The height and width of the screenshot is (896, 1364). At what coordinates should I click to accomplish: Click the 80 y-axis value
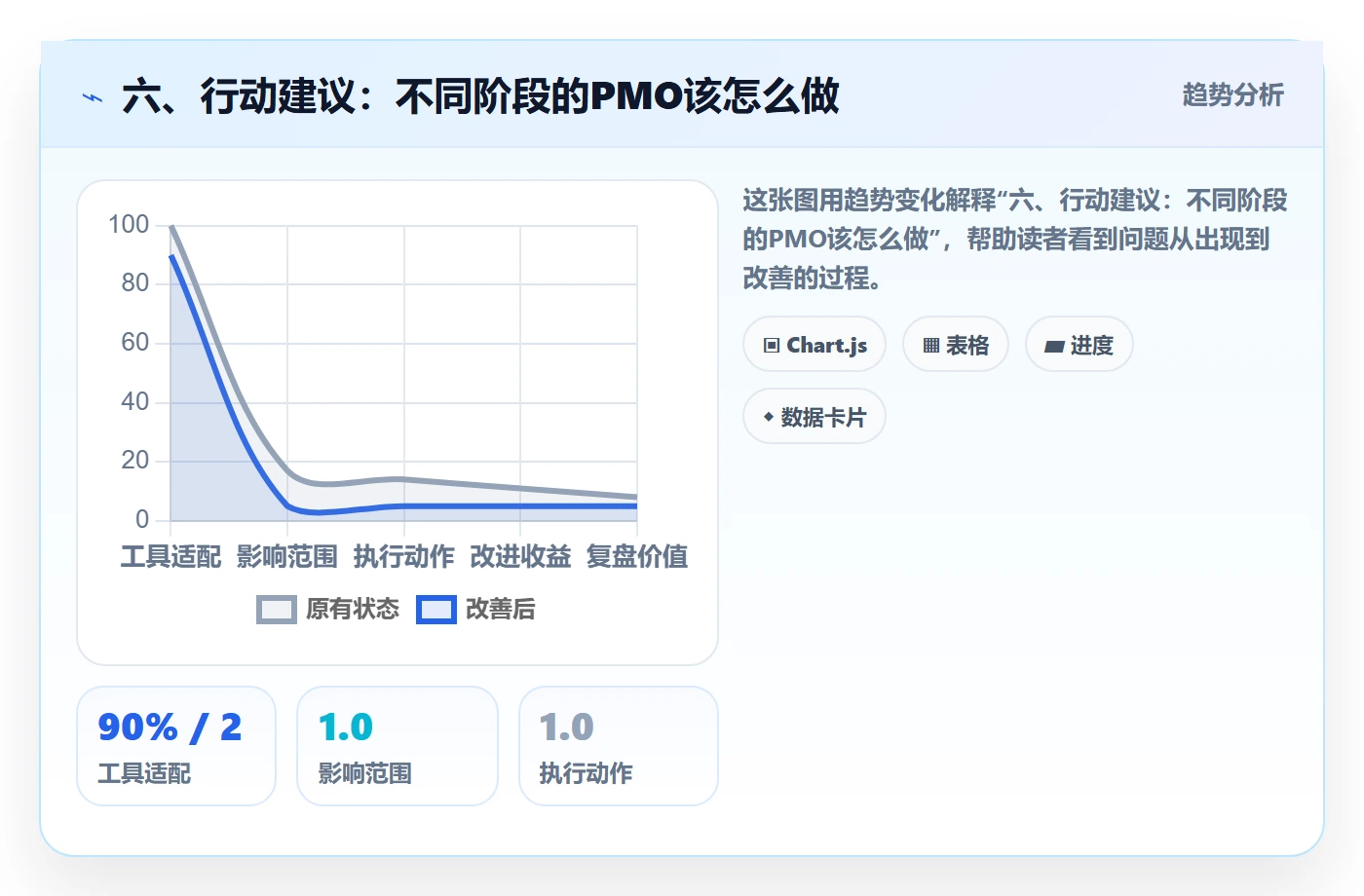(x=135, y=283)
